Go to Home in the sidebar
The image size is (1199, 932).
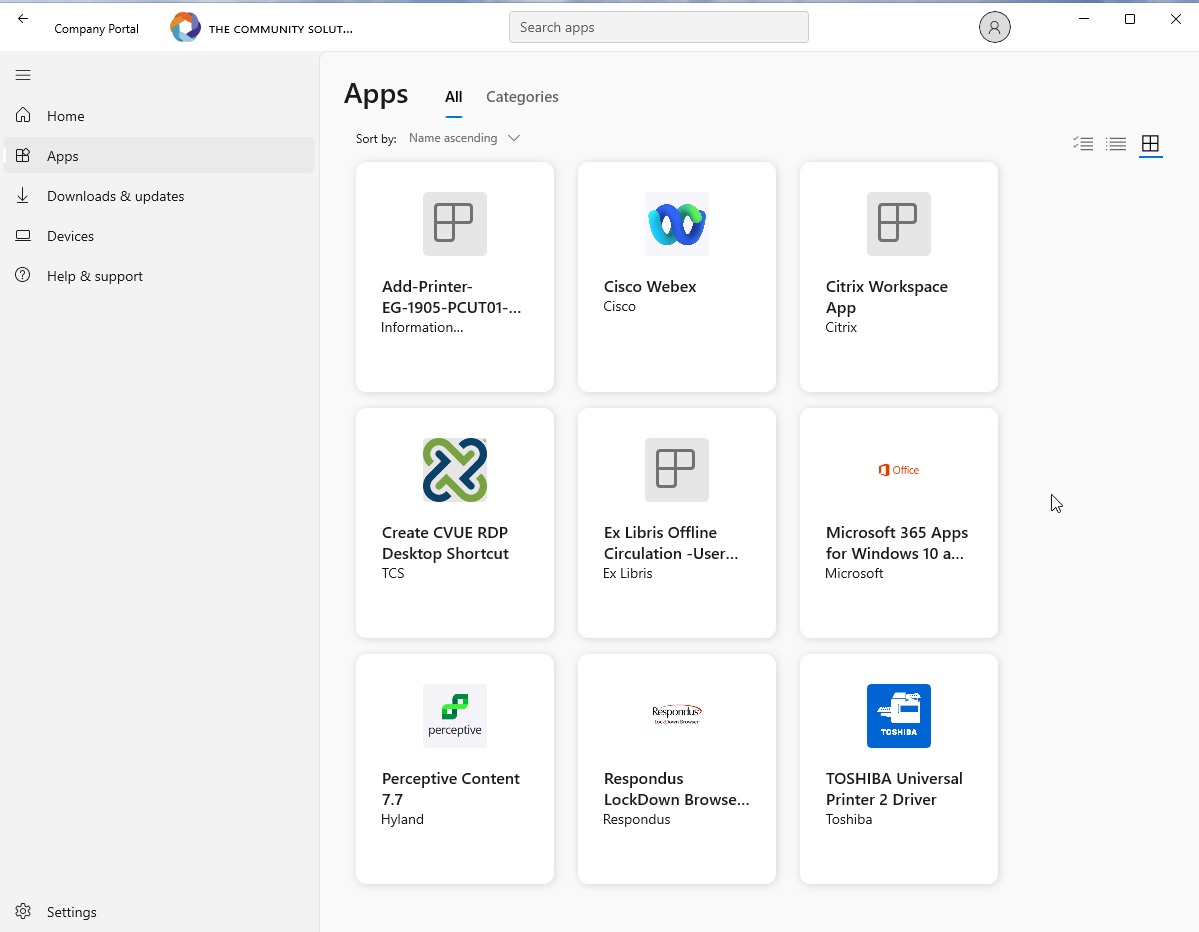coord(159,115)
